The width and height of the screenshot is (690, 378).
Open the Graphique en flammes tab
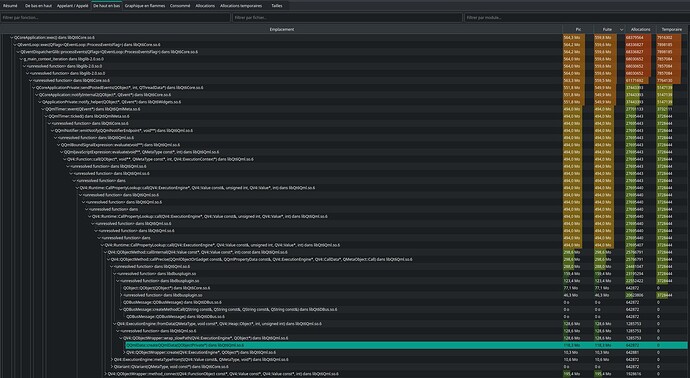pos(145,6)
